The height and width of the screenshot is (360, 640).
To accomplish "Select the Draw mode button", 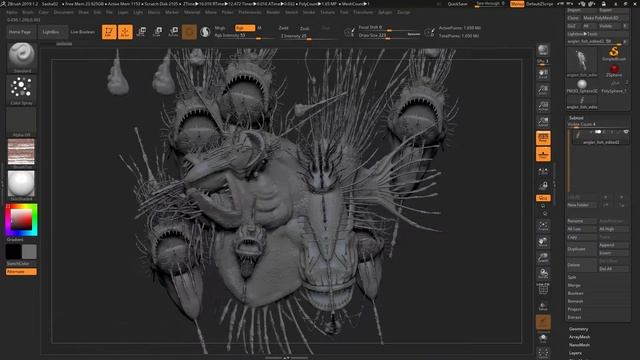I will (125, 32).
